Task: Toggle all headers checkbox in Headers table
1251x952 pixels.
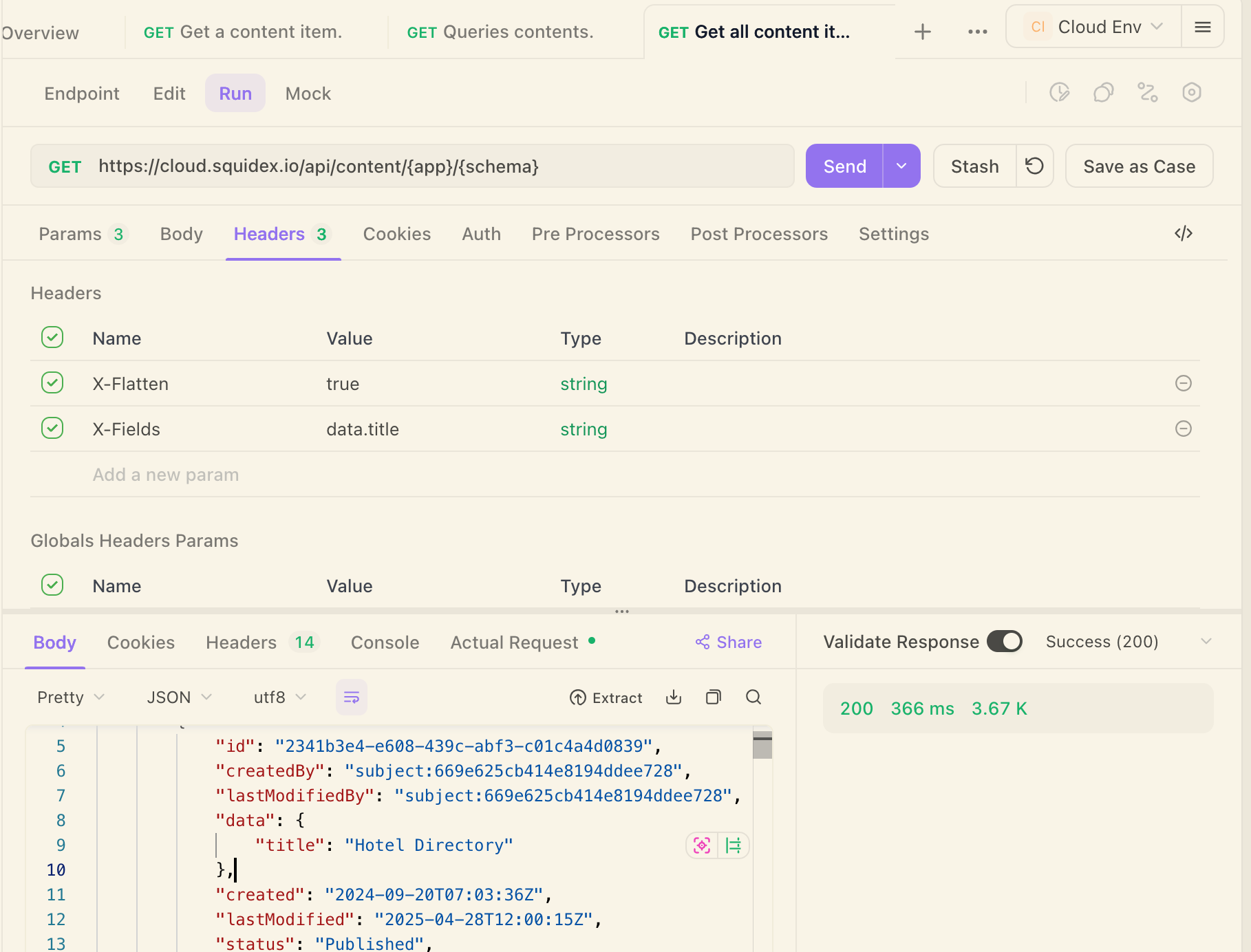Action: [x=52, y=337]
